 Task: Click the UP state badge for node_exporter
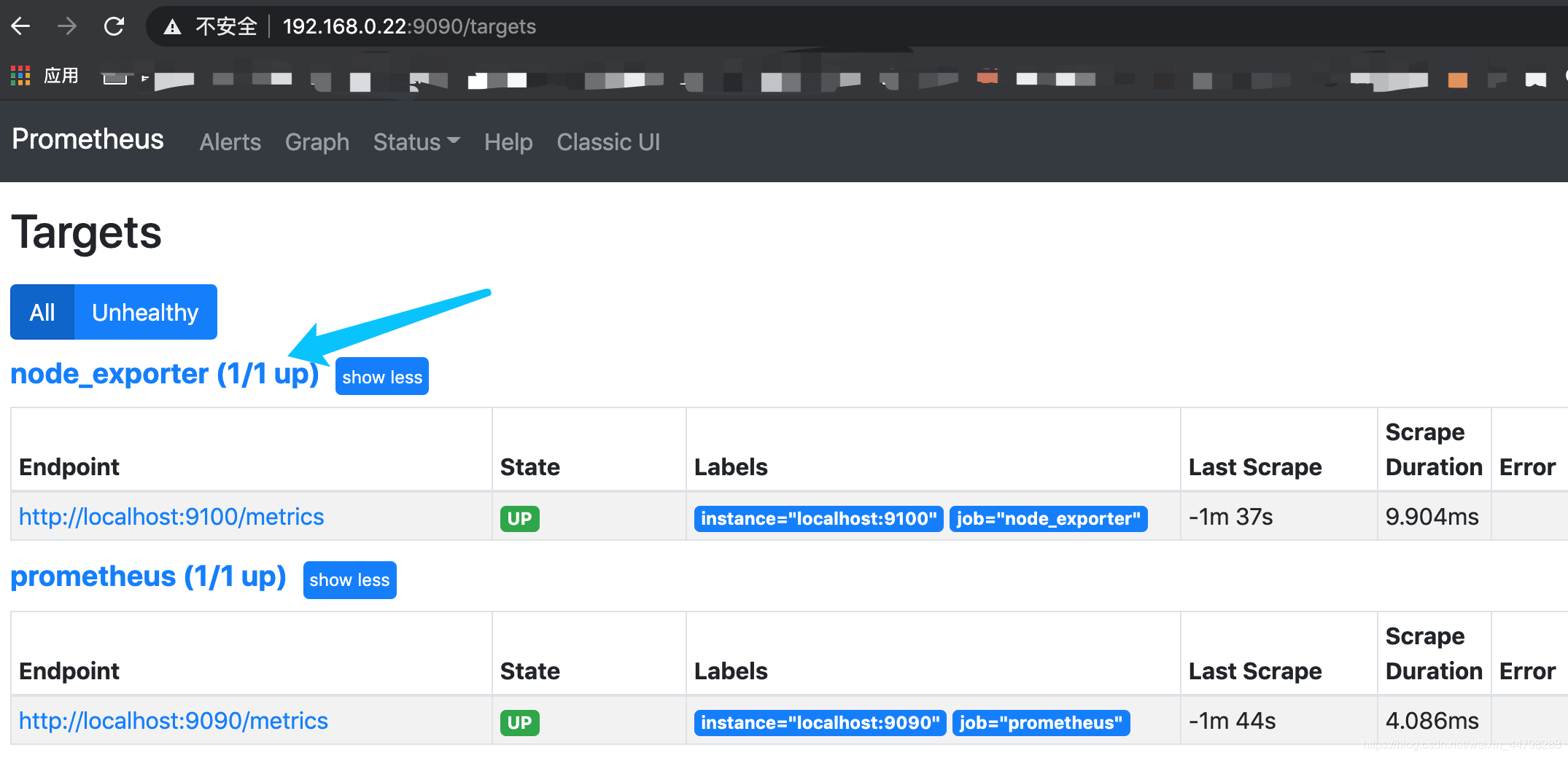519,518
